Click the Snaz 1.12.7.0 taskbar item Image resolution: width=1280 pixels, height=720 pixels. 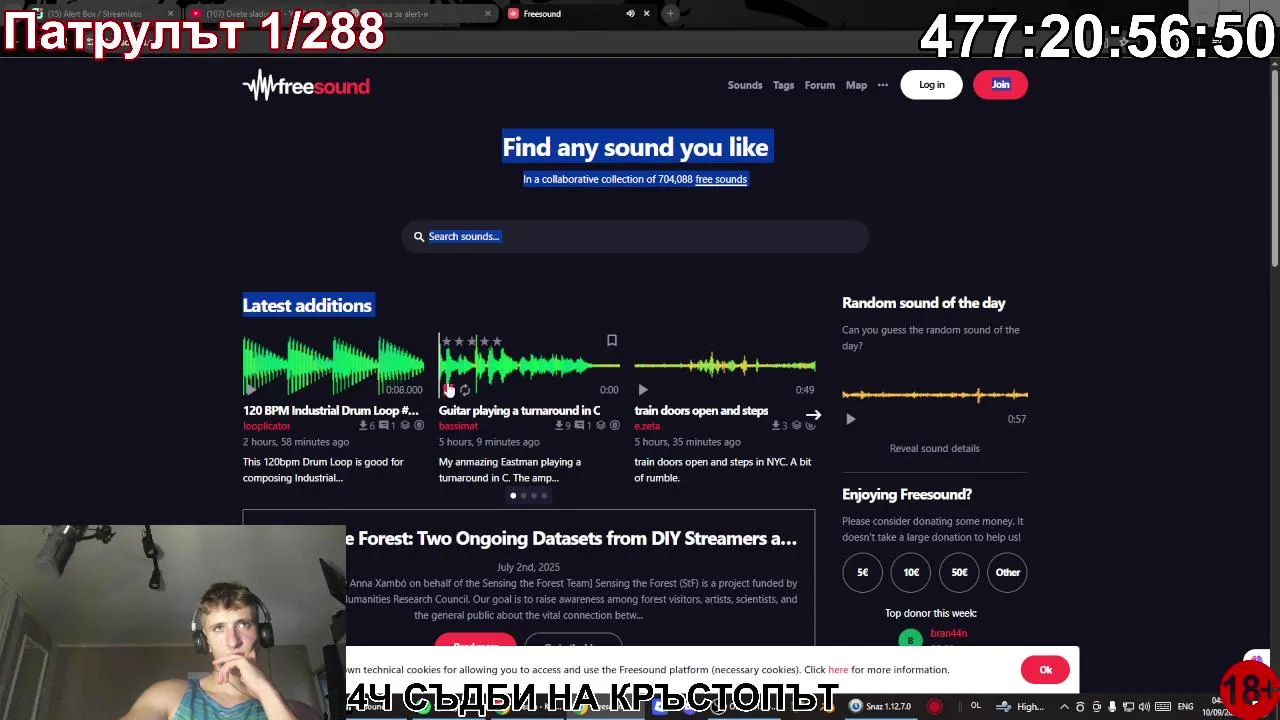coord(880,706)
